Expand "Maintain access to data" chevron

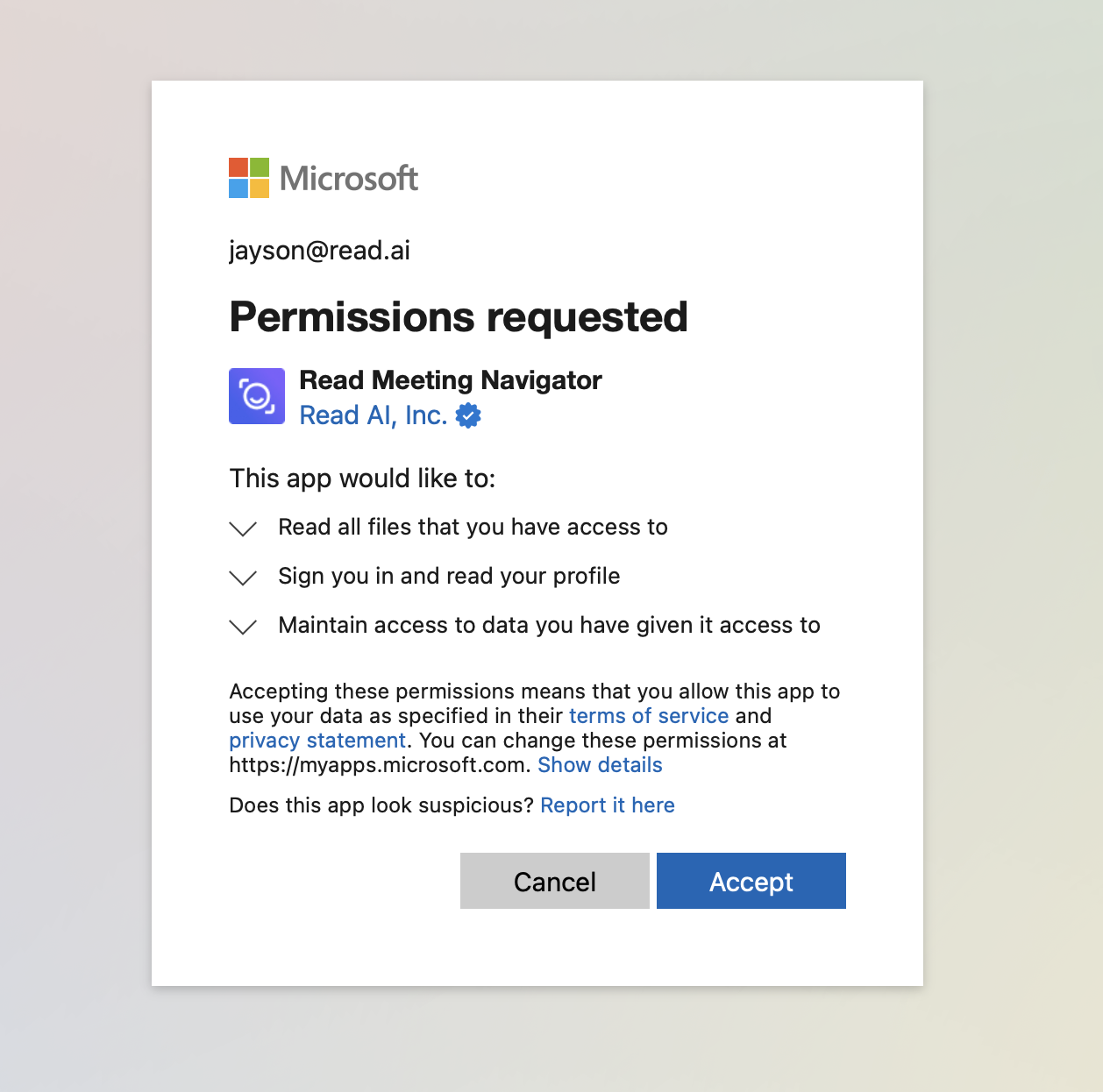243,627
